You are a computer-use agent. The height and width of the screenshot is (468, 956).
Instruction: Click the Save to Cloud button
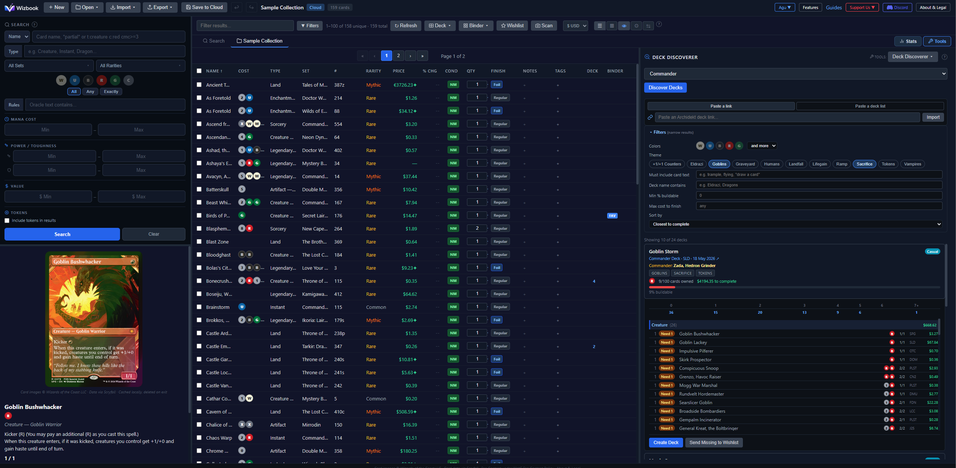click(x=204, y=7)
